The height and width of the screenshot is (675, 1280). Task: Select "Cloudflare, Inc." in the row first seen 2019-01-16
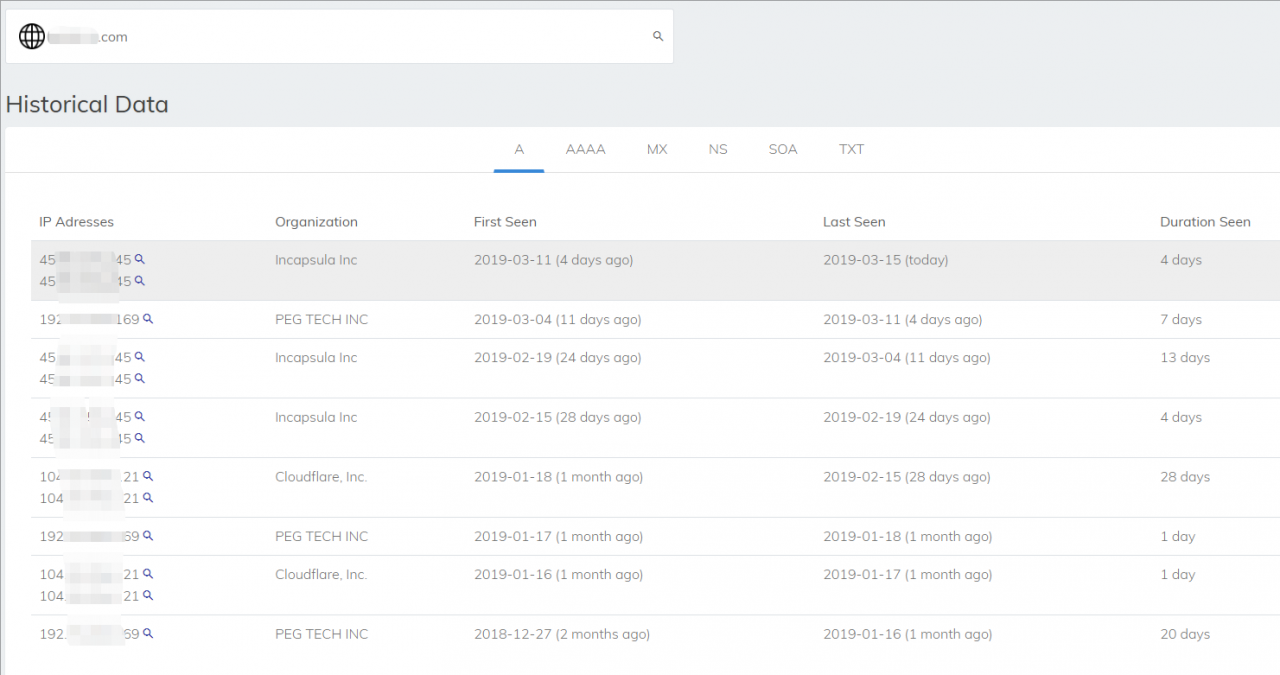point(321,575)
